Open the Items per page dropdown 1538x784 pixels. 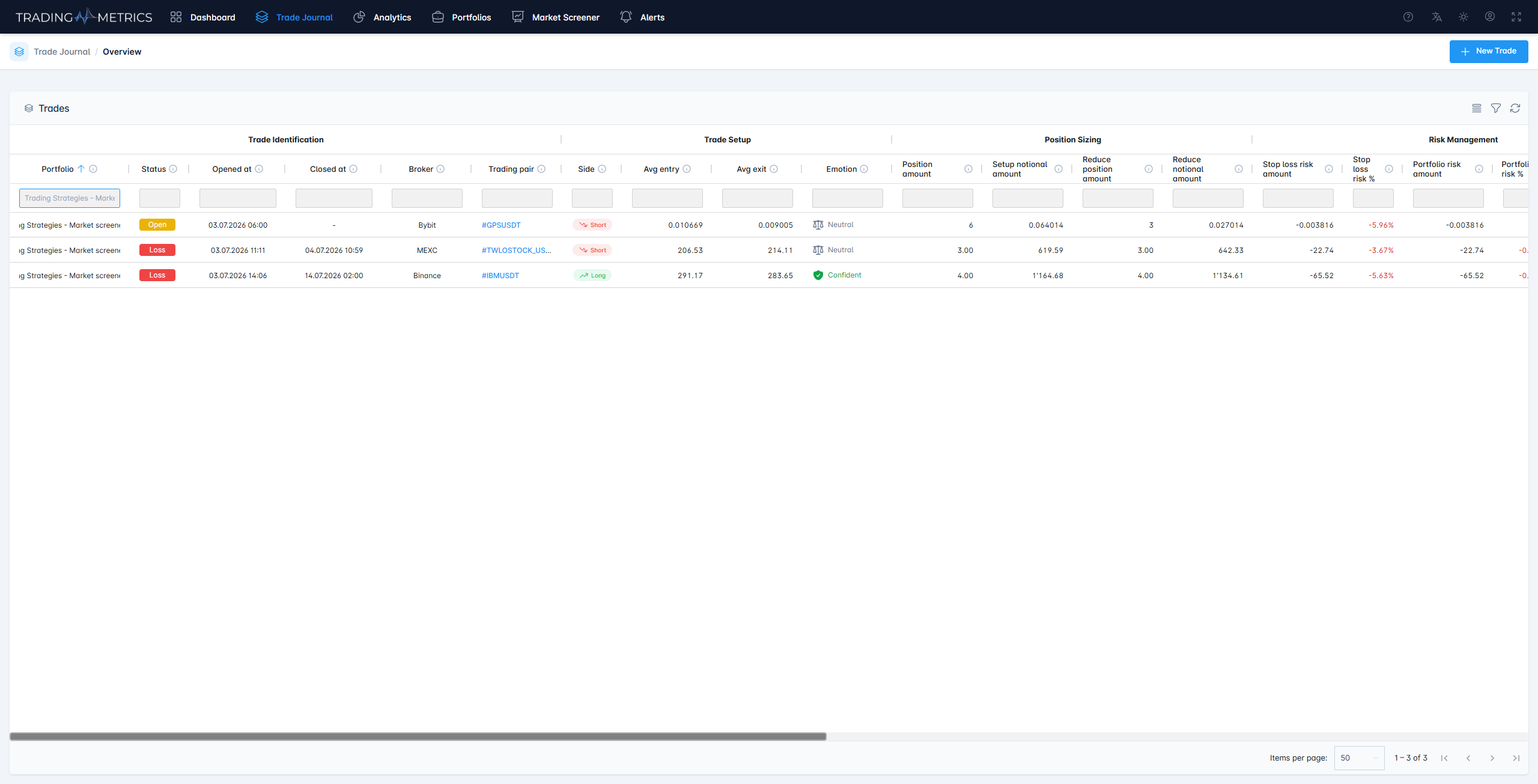tap(1359, 758)
